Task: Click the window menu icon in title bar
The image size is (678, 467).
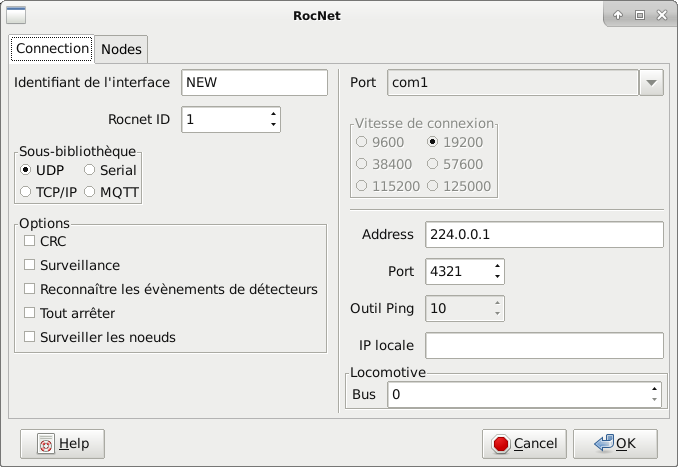Action: pos(17,15)
